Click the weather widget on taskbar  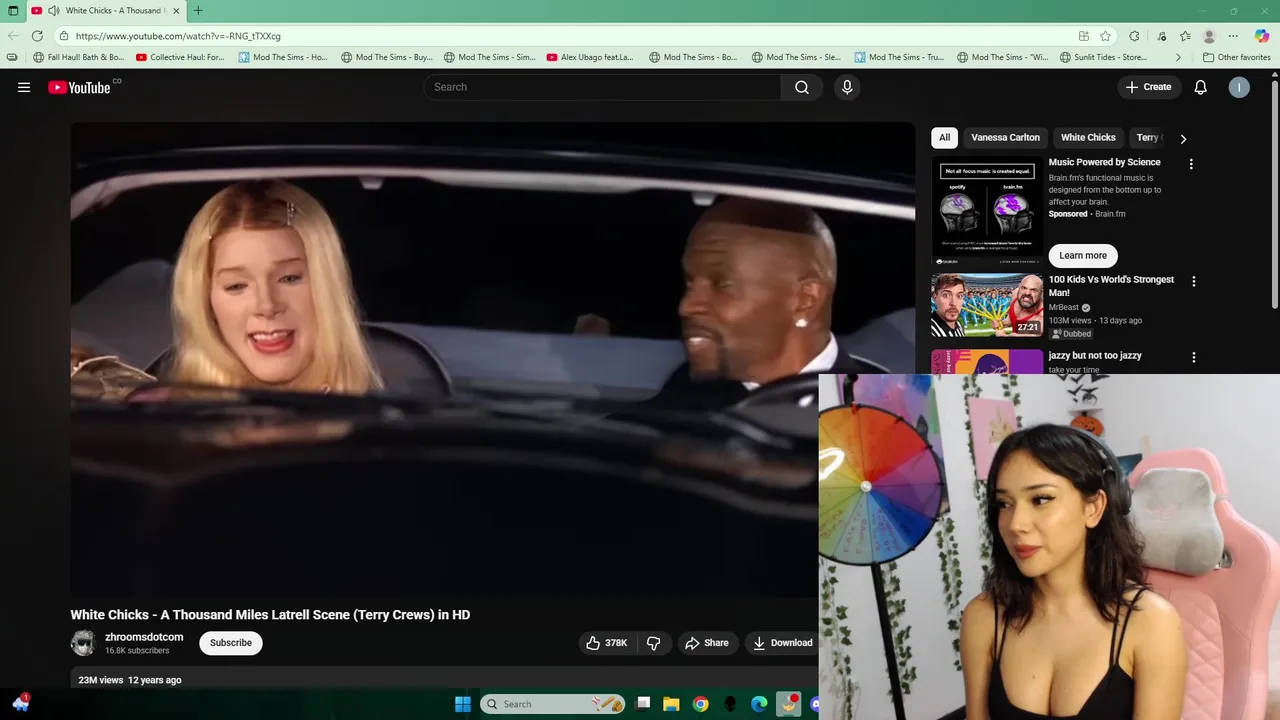coord(20,704)
